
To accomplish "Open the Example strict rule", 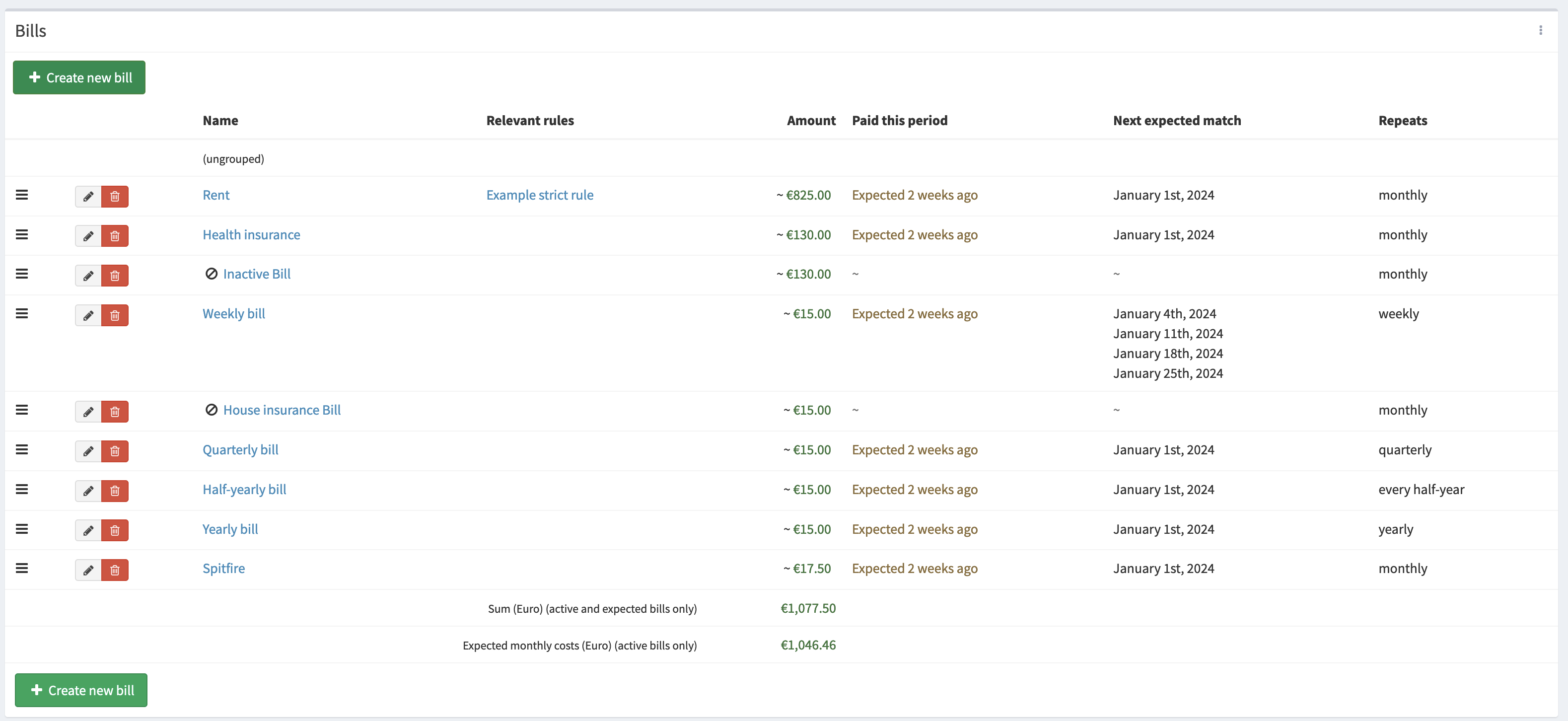I will 539,195.
